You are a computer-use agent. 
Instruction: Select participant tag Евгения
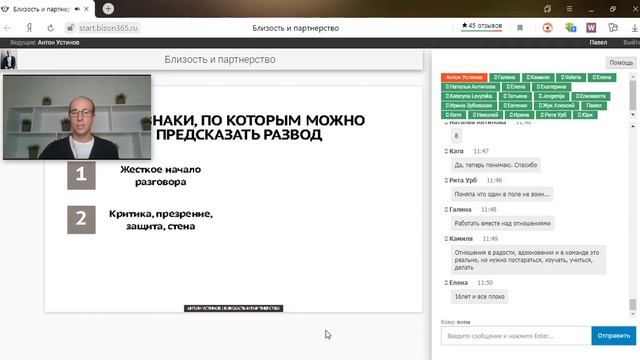(515, 105)
